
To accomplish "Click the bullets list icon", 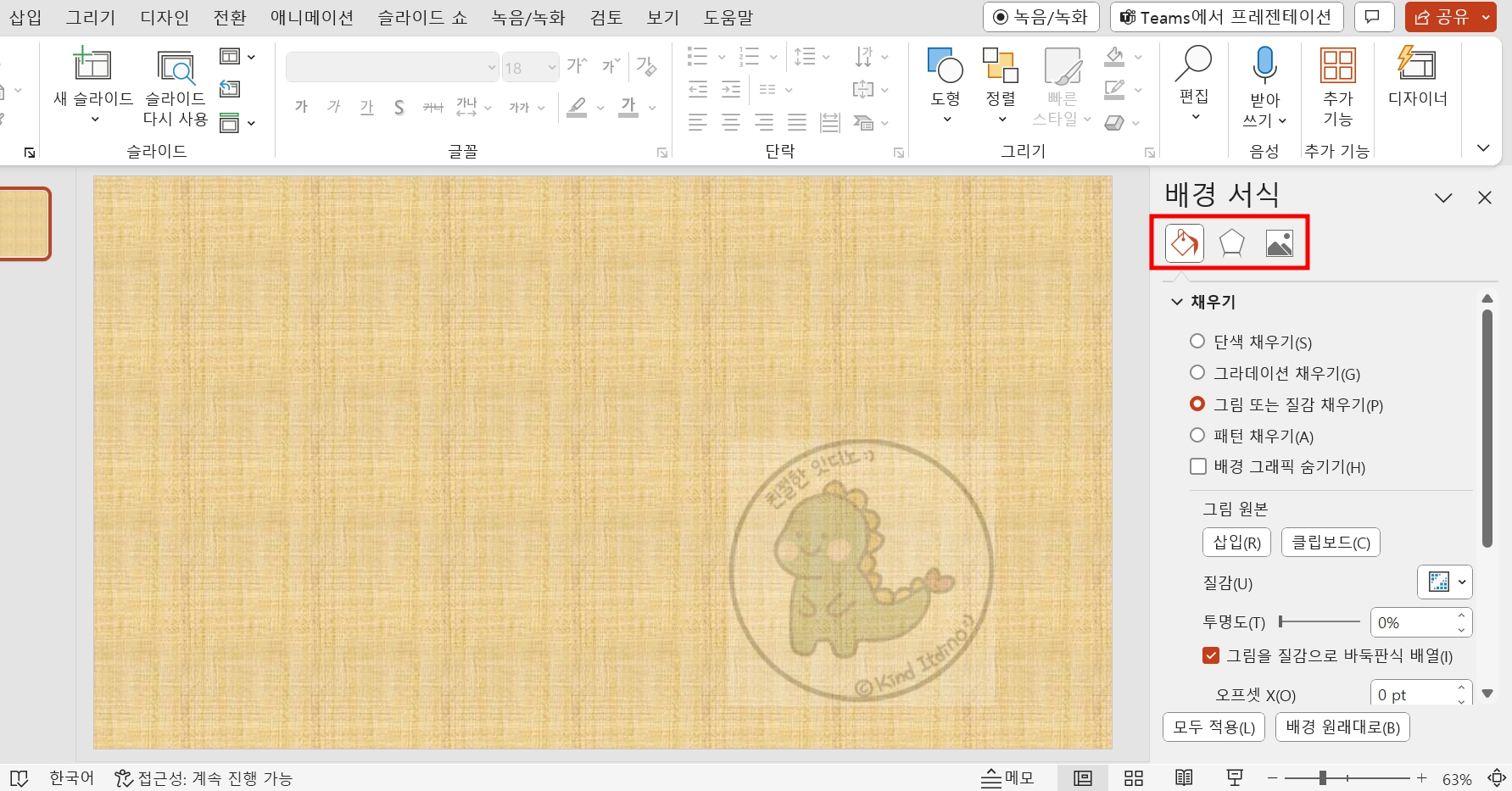I will click(x=697, y=57).
